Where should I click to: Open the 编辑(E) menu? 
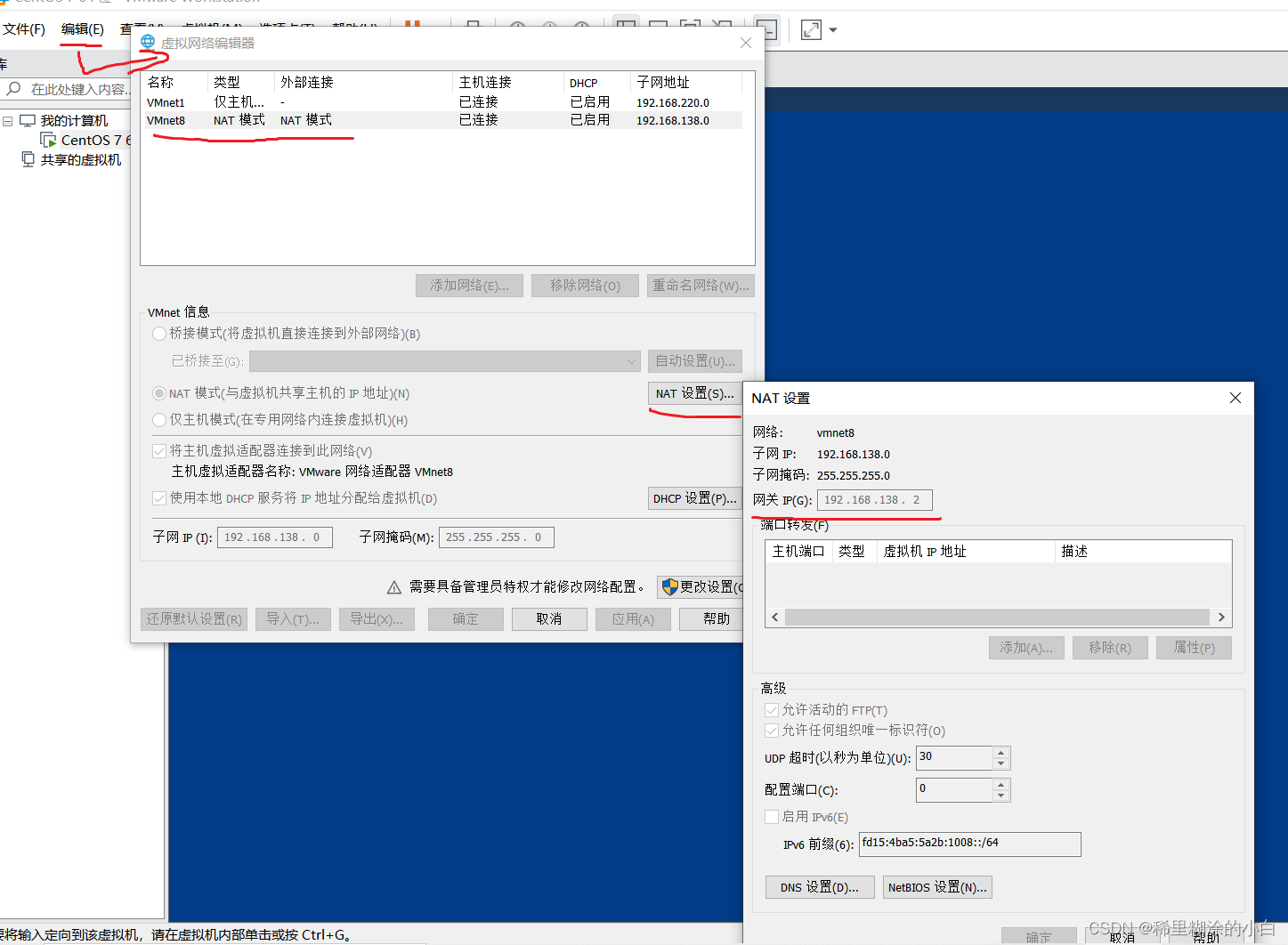pyautogui.click(x=83, y=29)
